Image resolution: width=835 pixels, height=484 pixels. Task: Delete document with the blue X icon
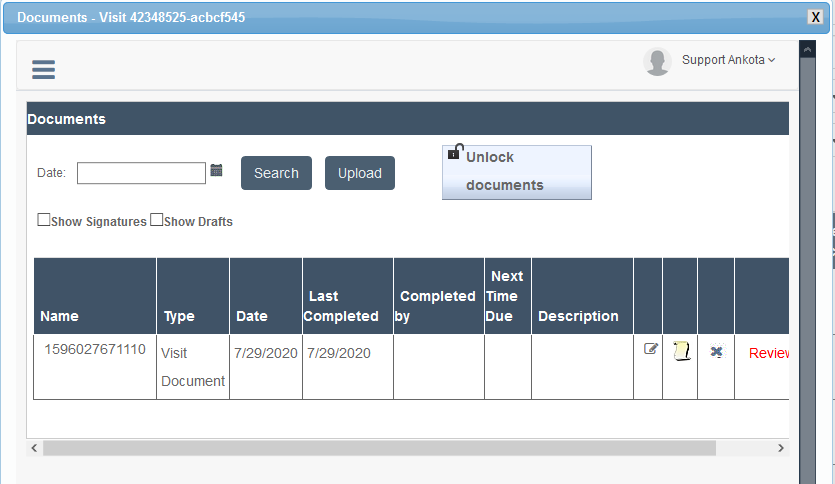tap(717, 351)
